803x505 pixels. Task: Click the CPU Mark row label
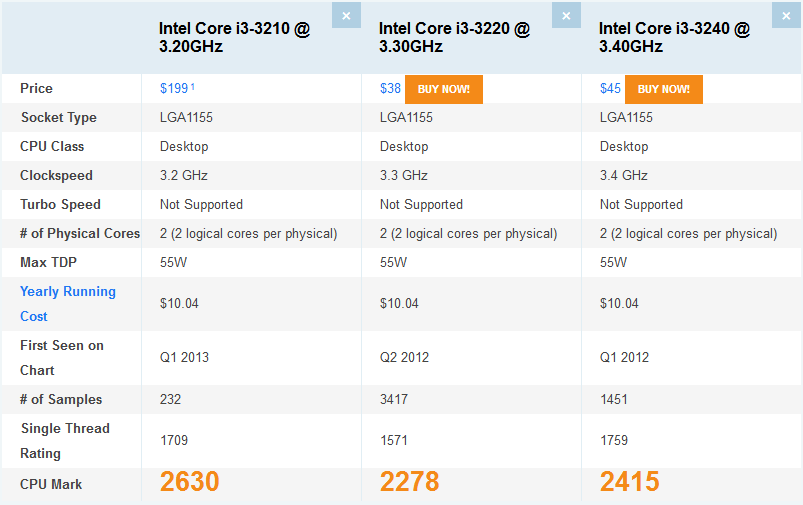[x=51, y=485]
